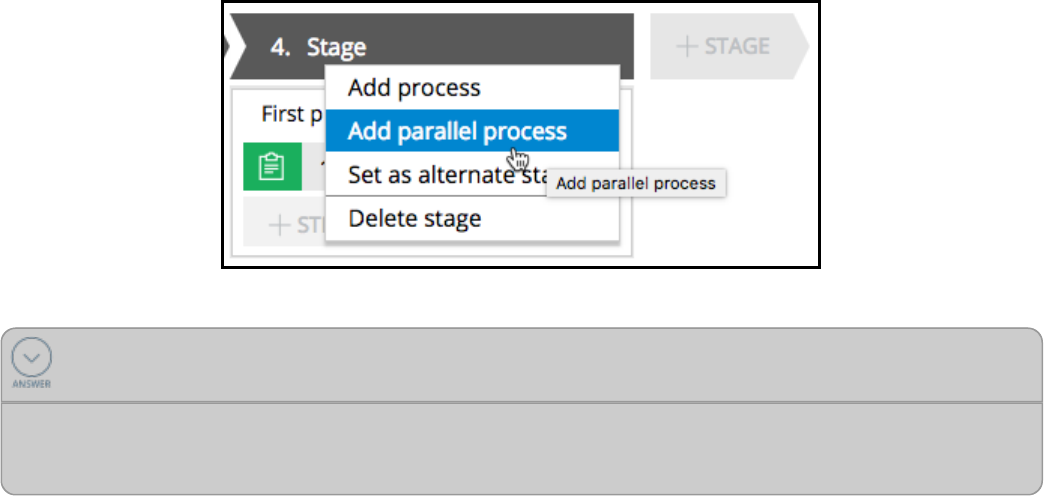The width and height of the screenshot is (1044, 496).
Task: Click the Add parallel process tooltip
Action: click(636, 184)
